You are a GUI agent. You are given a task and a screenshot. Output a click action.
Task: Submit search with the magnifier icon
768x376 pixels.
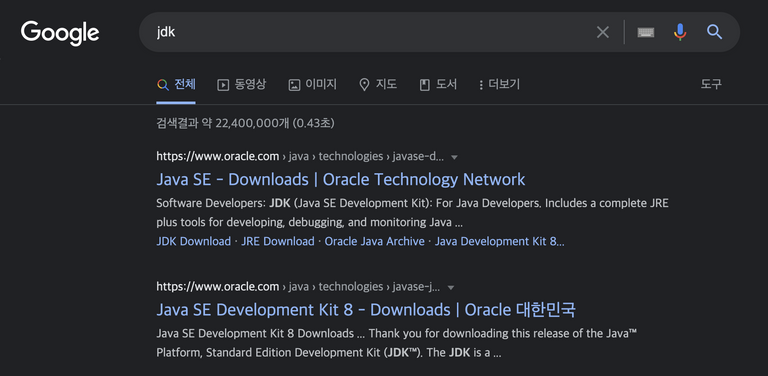coord(715,32)
